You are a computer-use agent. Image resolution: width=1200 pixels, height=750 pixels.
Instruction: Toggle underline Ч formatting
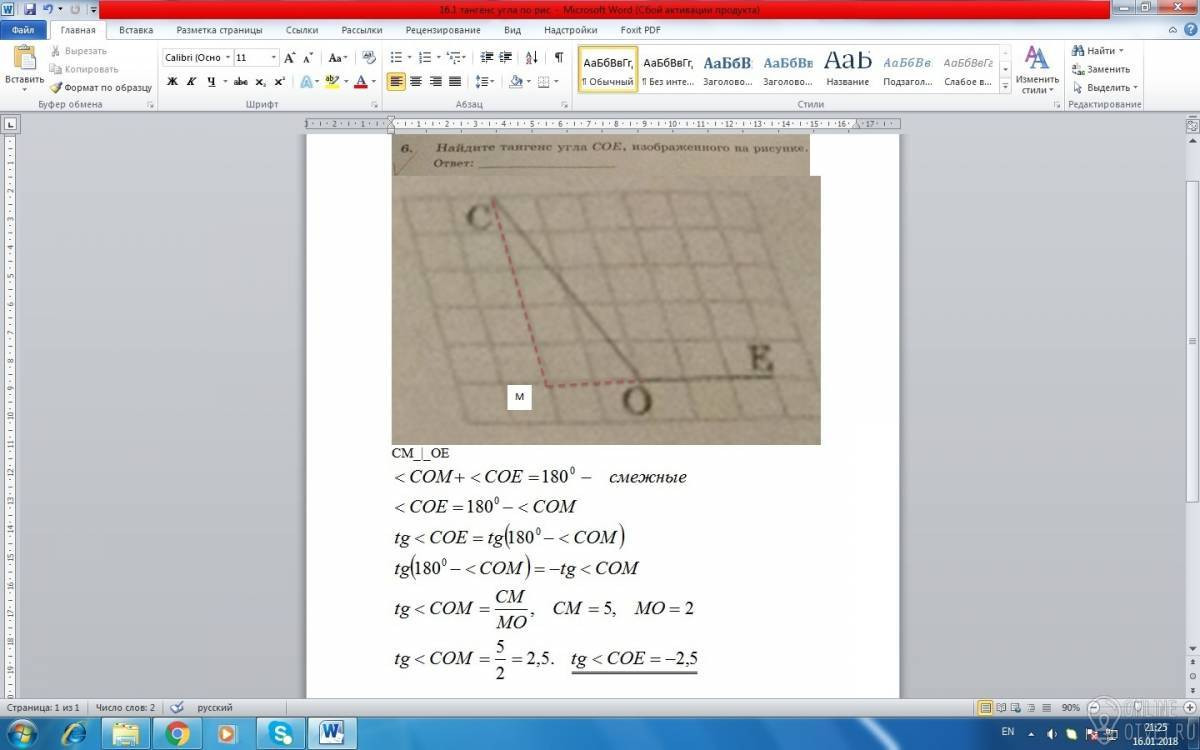click(211, 82)
